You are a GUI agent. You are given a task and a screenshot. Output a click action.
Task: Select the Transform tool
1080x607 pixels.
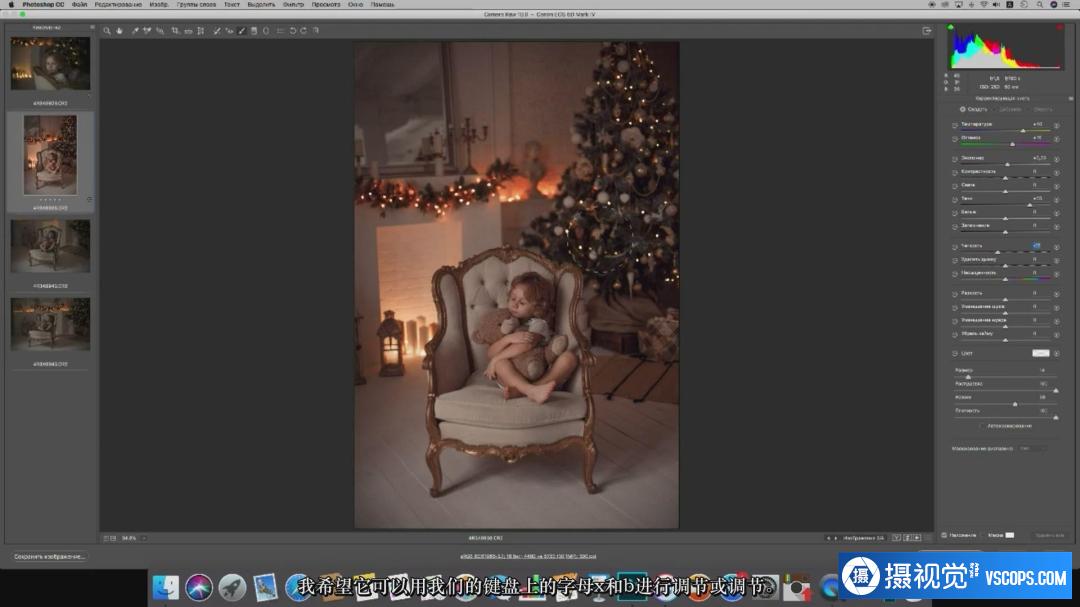coord(200,31)
